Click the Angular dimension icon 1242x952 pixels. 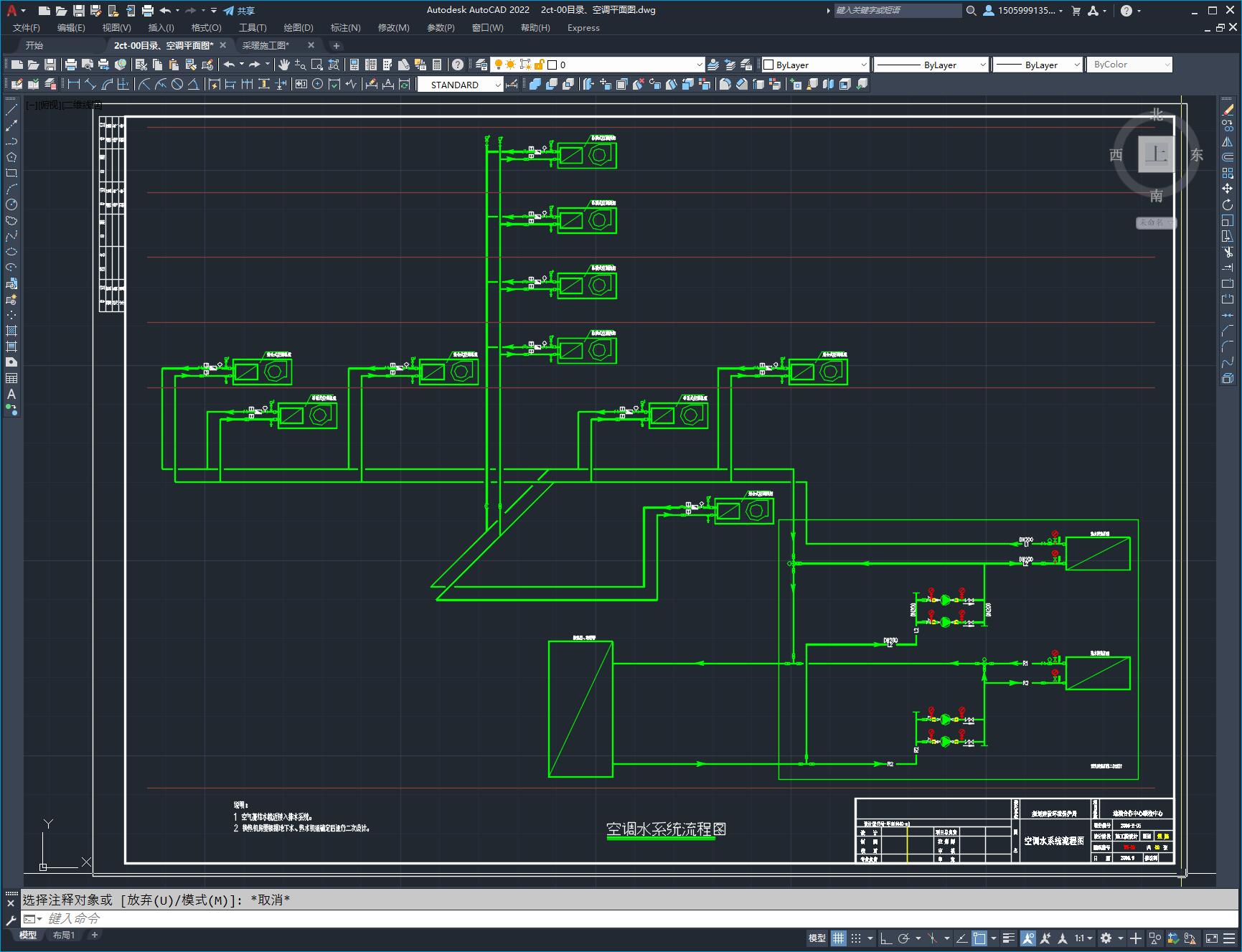point(193,84)
